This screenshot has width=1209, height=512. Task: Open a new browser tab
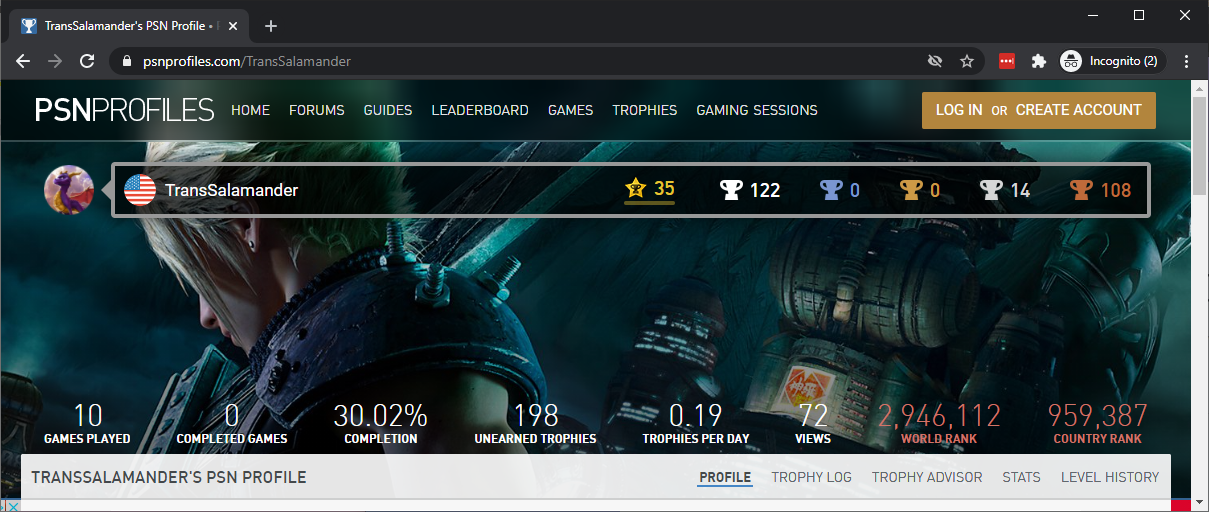tap(270, 26)
